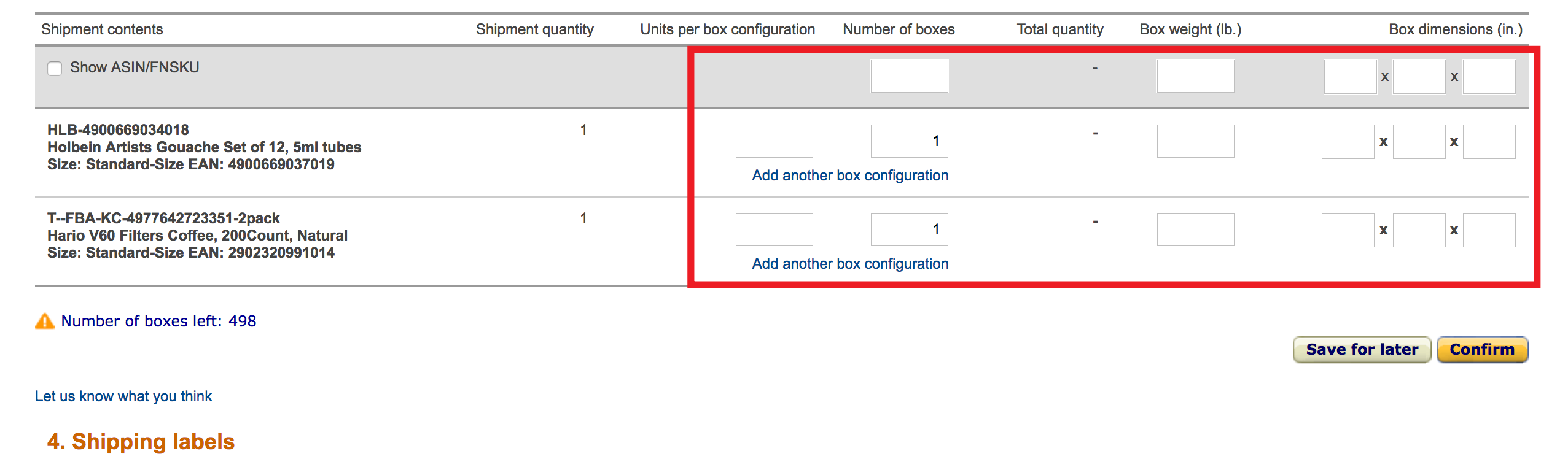Image resolution: width=1568 pixels, height=459 pixels.
Task: Click last box dimension field in Hario row
Action: click(1489, 230)
